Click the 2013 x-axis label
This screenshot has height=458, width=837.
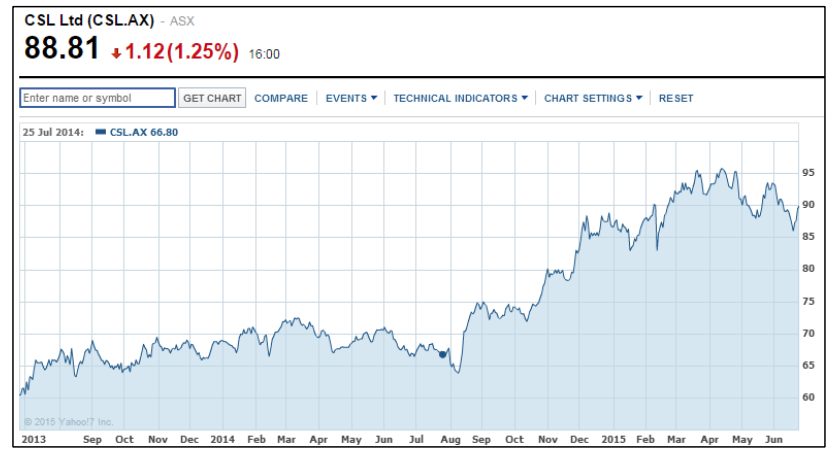pyautogui.click(x=34, y=439)
